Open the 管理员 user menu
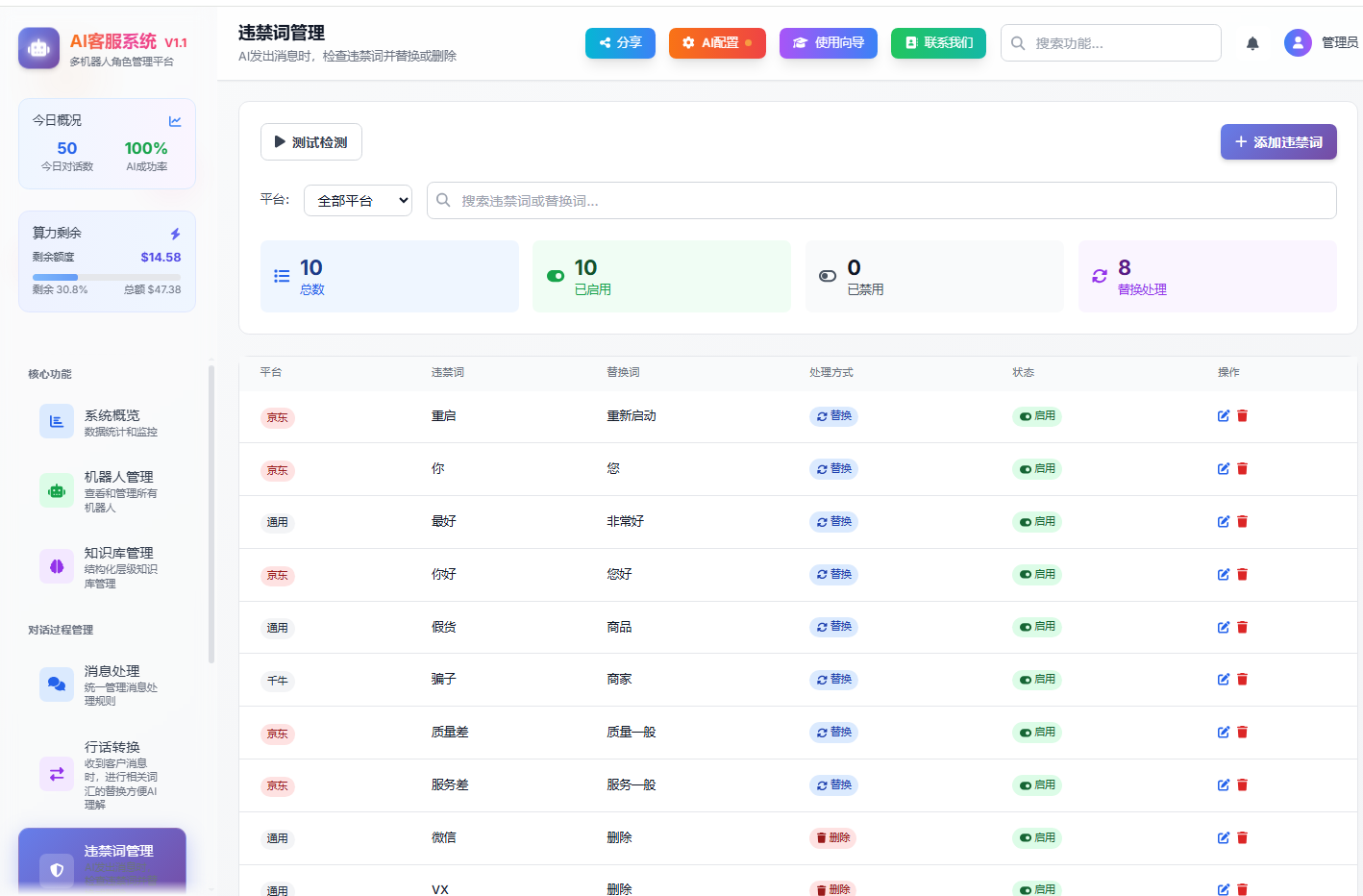Image resolution: width=1363 pixels, height=896 pixels. [1339, 43]
